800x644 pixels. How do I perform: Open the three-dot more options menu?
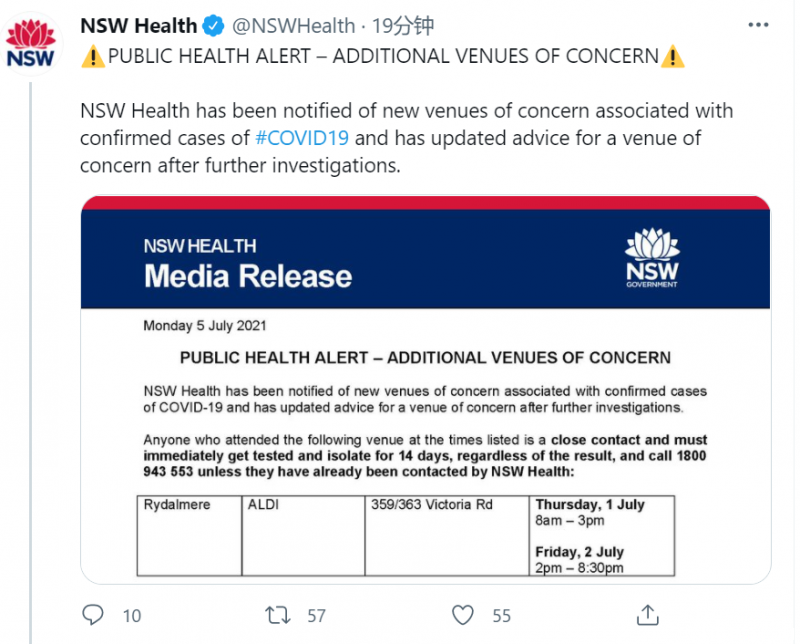click(758, 25)
